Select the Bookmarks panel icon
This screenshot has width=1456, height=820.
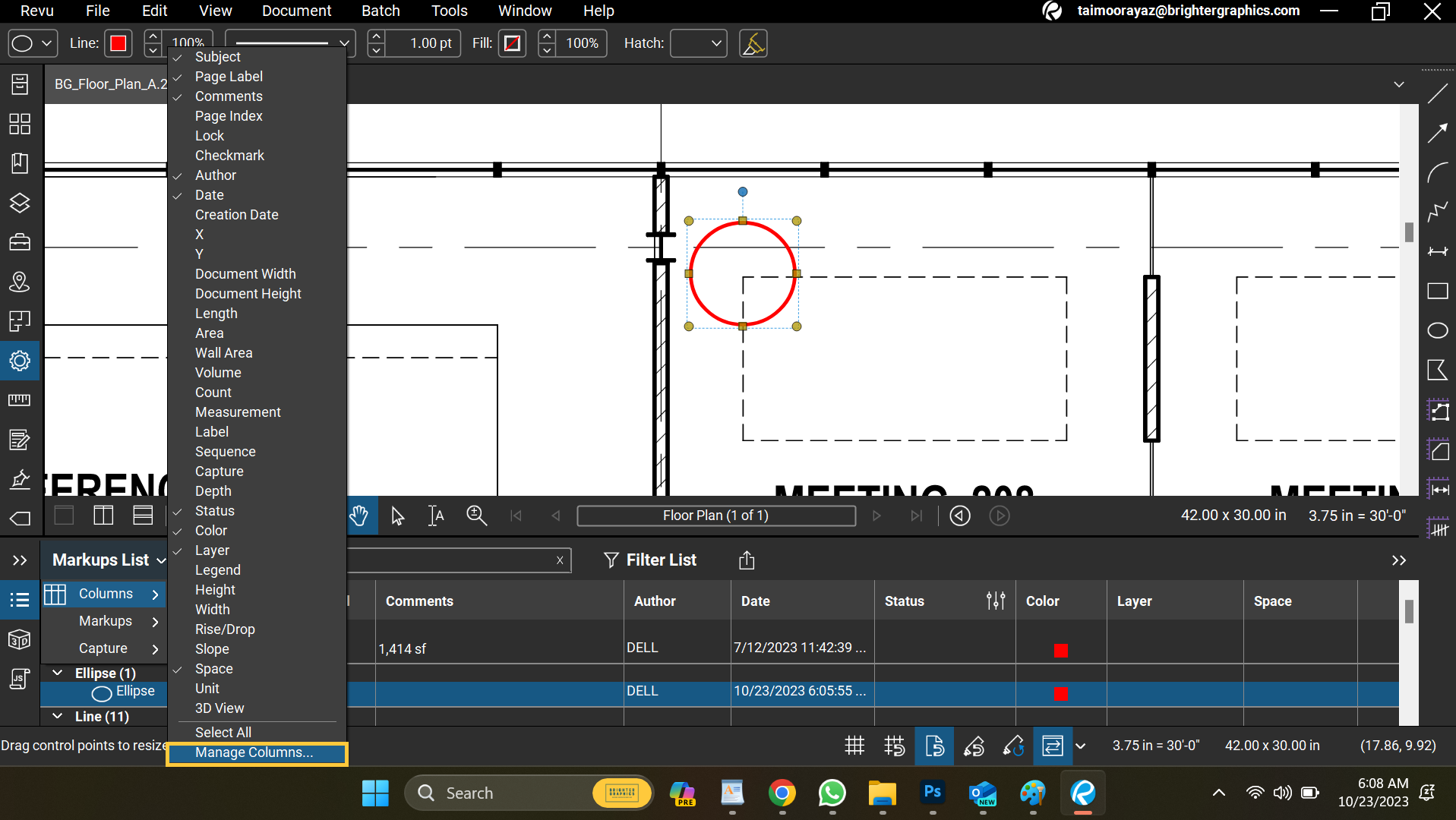[19, 163]
